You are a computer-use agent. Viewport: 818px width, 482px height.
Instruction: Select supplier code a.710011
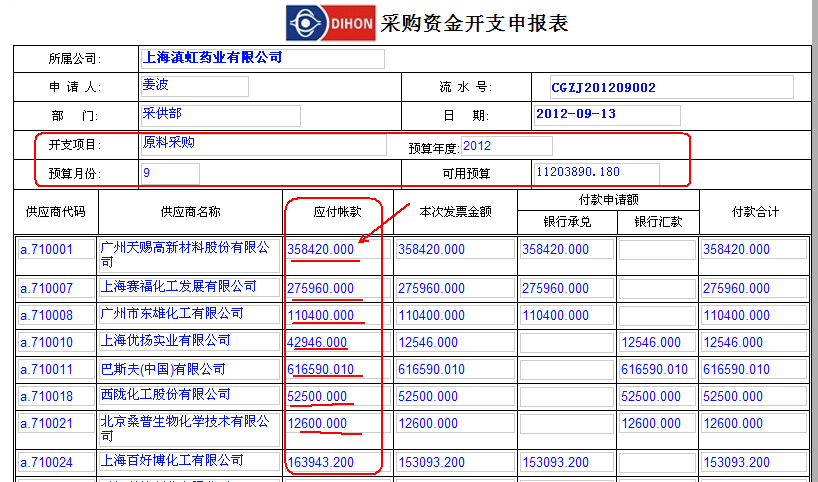[56, 370]
